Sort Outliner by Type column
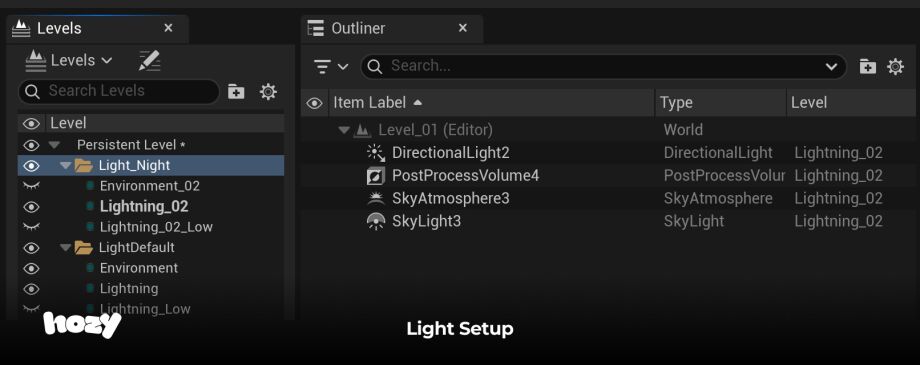920x365 pixels. [x=721, y=103]
